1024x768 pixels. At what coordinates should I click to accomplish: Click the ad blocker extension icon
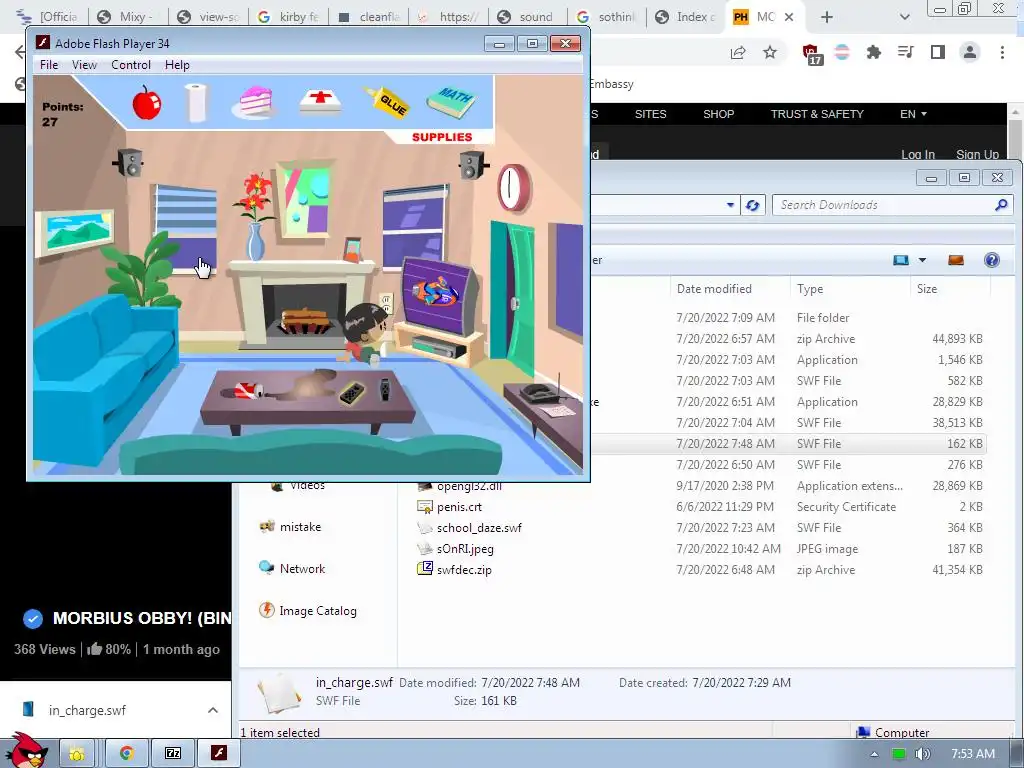tap(811, 54)
